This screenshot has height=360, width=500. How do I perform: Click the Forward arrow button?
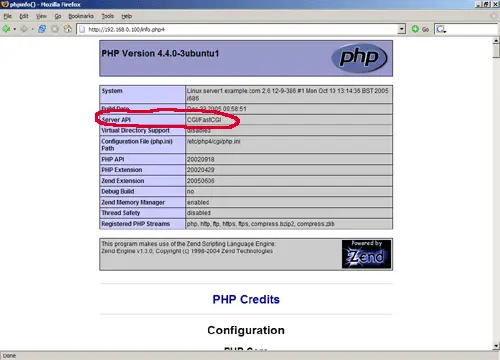[24, 29]
